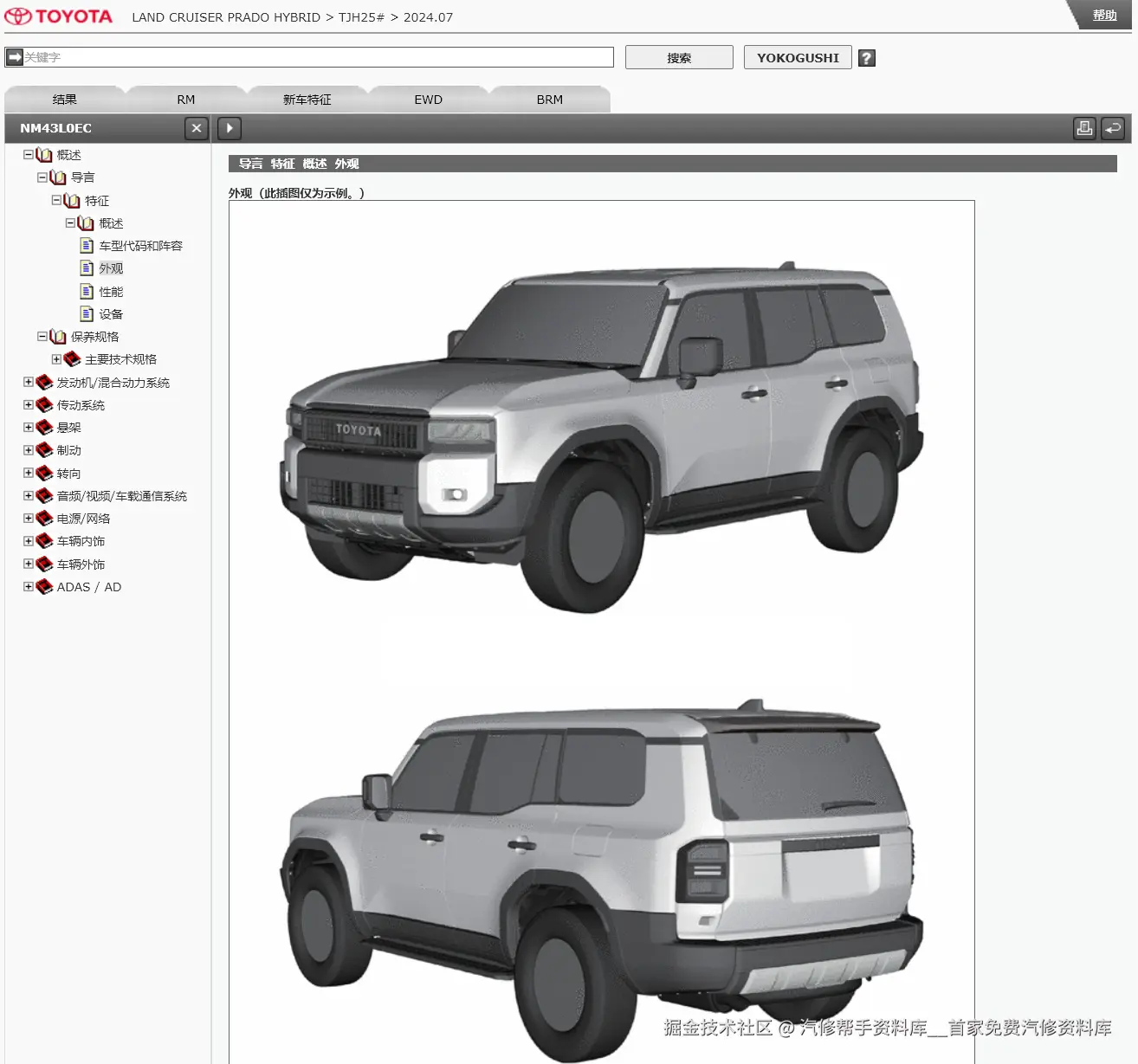Click the 制动 red book icon
Image resolution: width=1138 pixels, height=1064 pixels.
pos(44,450)
